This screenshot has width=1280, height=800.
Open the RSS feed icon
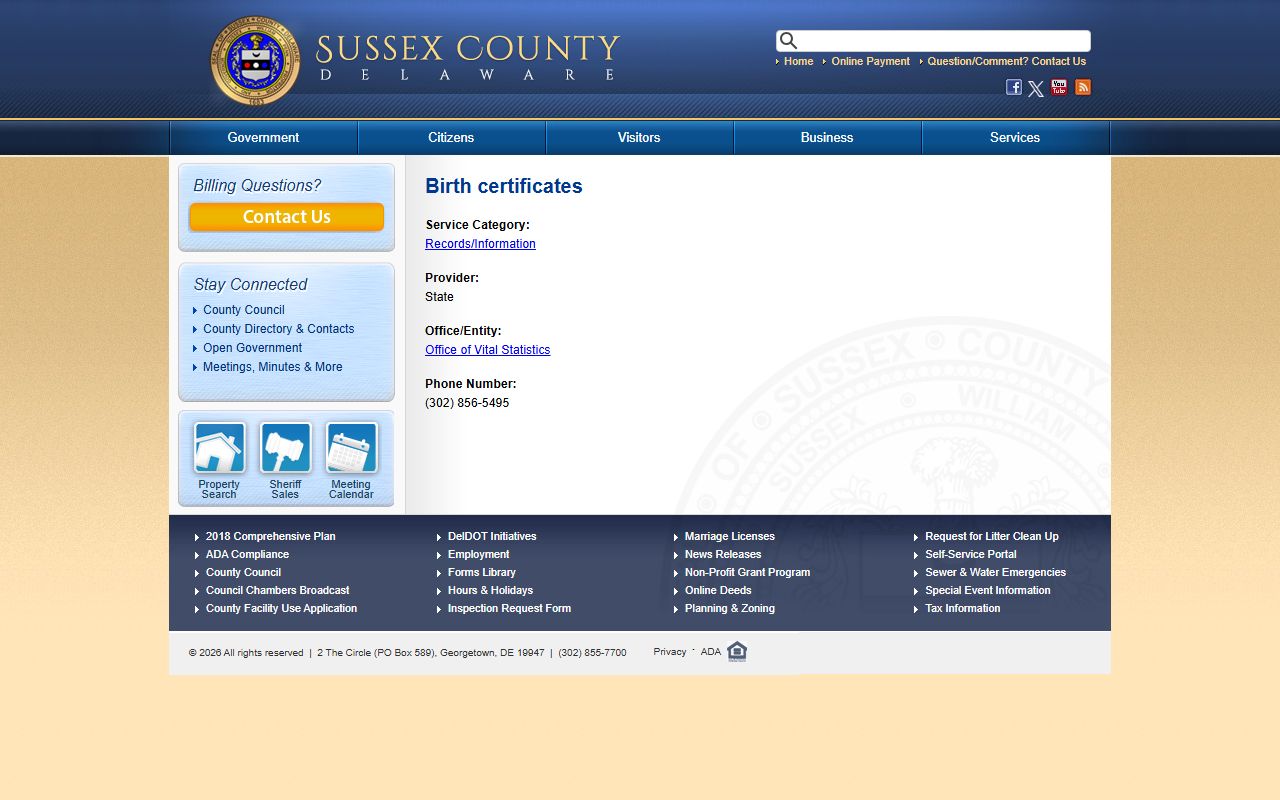[x=1083, y=87]
